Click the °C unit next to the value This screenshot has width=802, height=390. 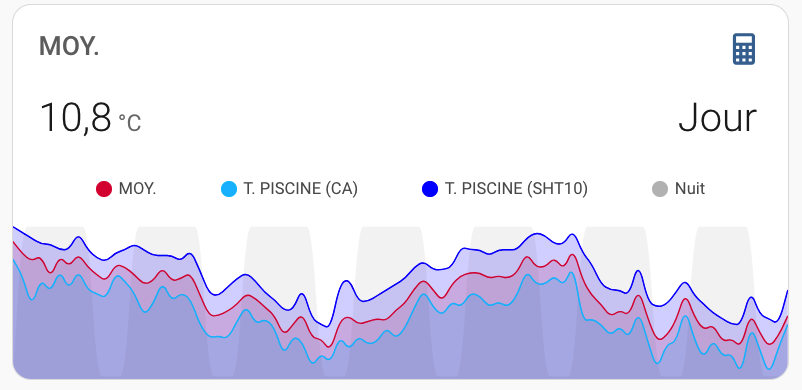(130, 123)
